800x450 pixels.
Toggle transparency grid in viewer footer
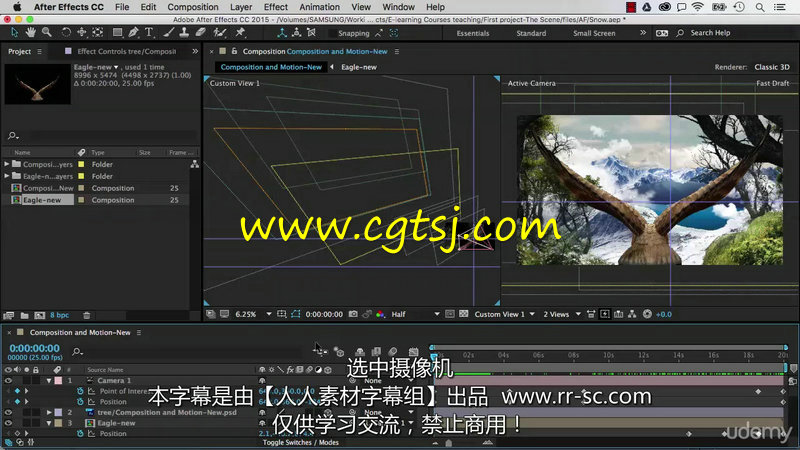[463, 314]
